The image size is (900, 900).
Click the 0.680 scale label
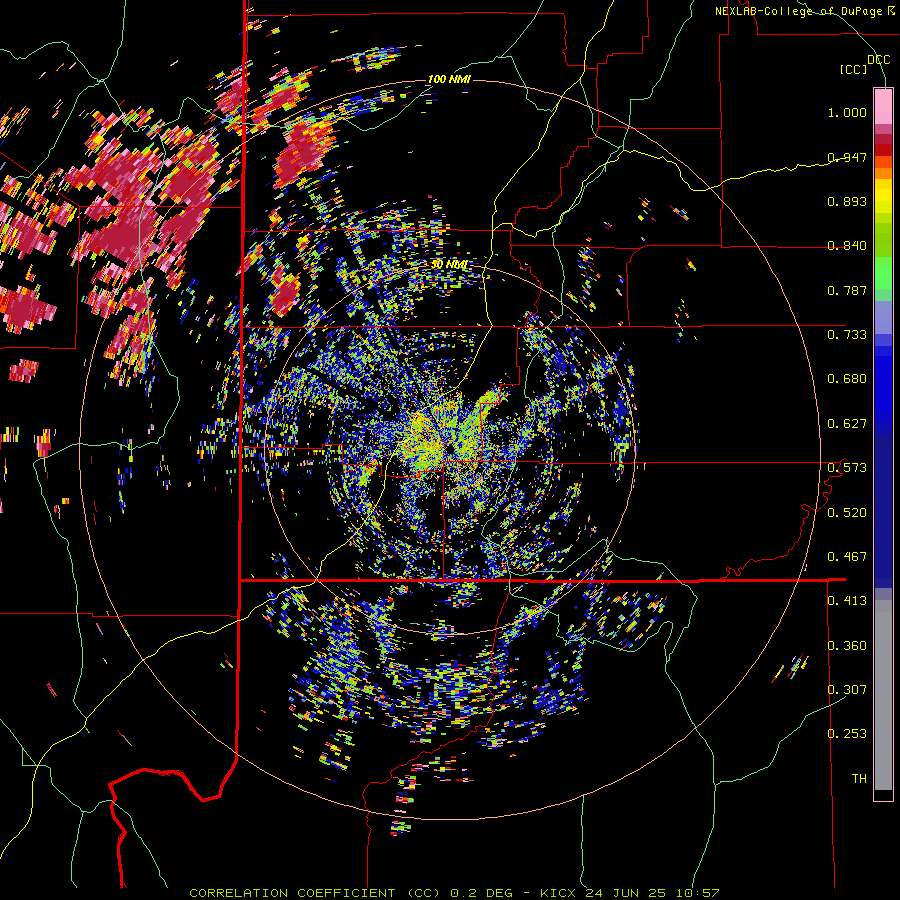coord(847,379)
